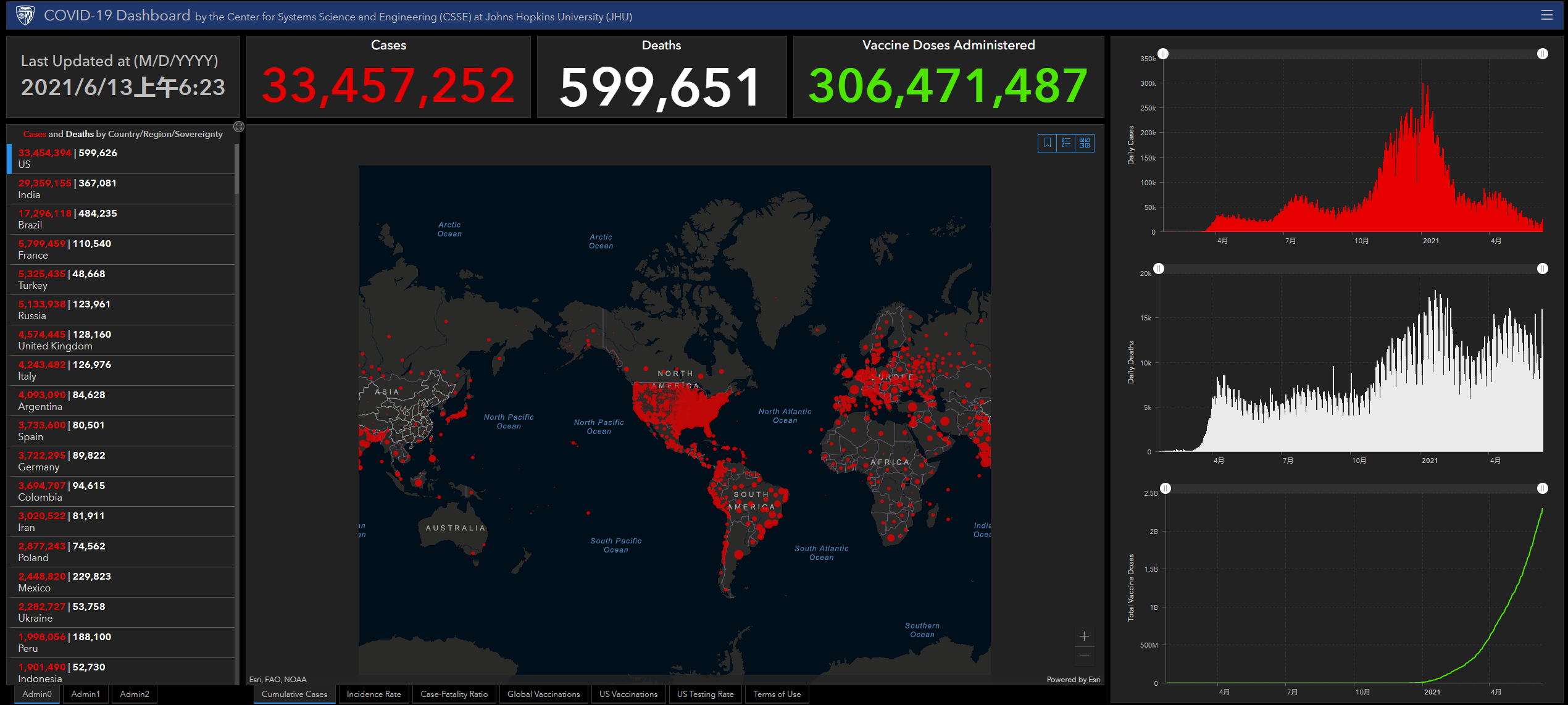This screenshot has height=705, width=1568.
Task: Open the basemap gallery icon
Action: coord(1085,143)
